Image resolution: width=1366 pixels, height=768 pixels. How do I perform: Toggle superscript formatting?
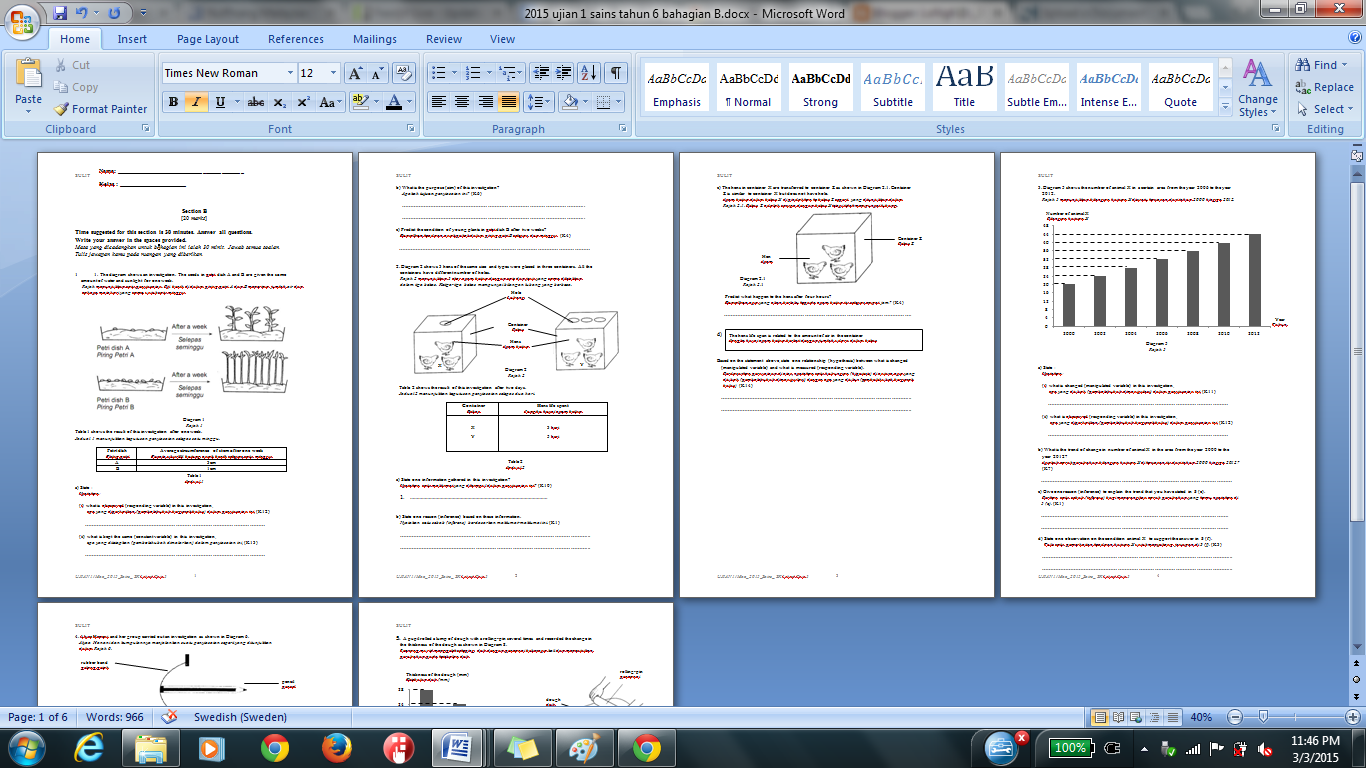point(303,102)
